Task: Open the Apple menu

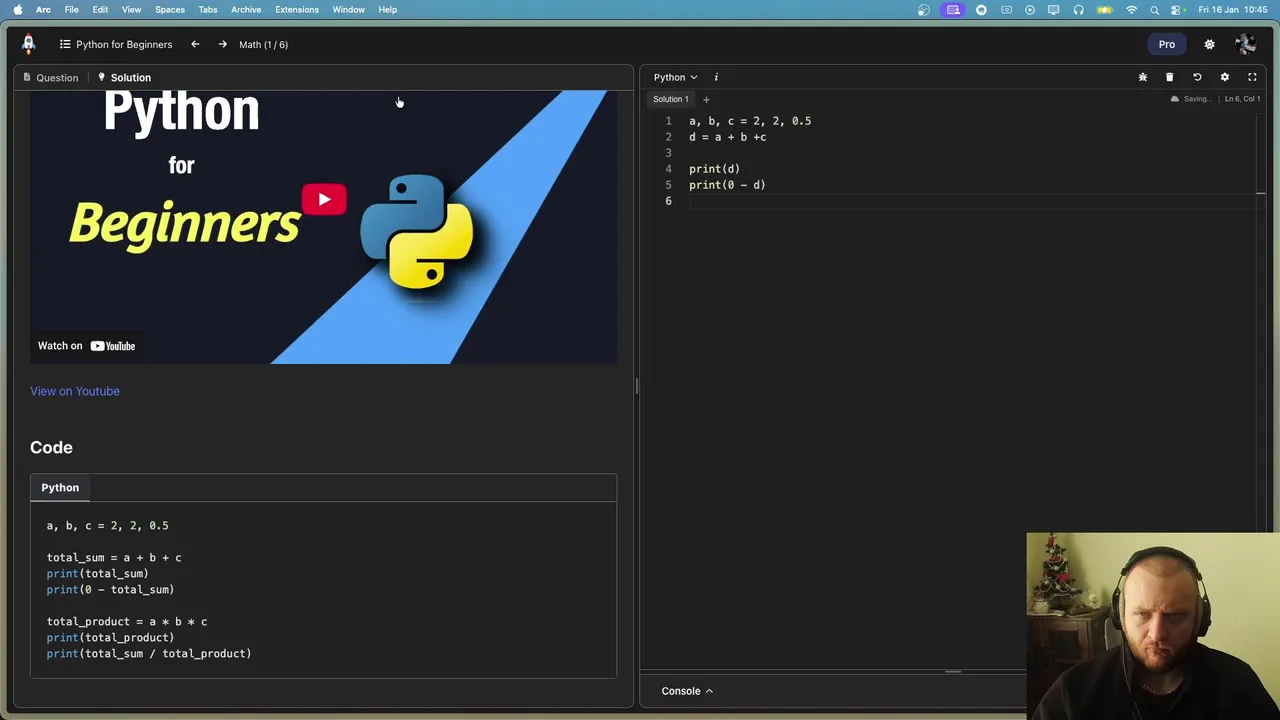Action: pos(17,10)
